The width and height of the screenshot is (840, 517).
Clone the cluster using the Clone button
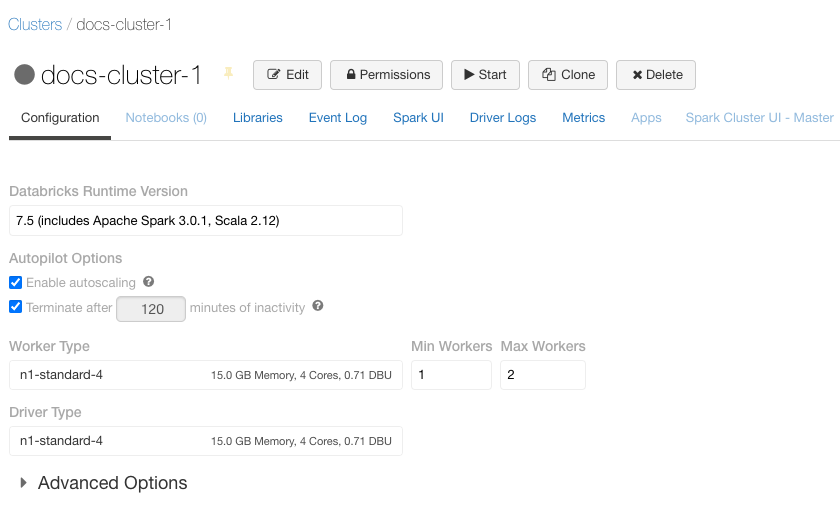568,75
